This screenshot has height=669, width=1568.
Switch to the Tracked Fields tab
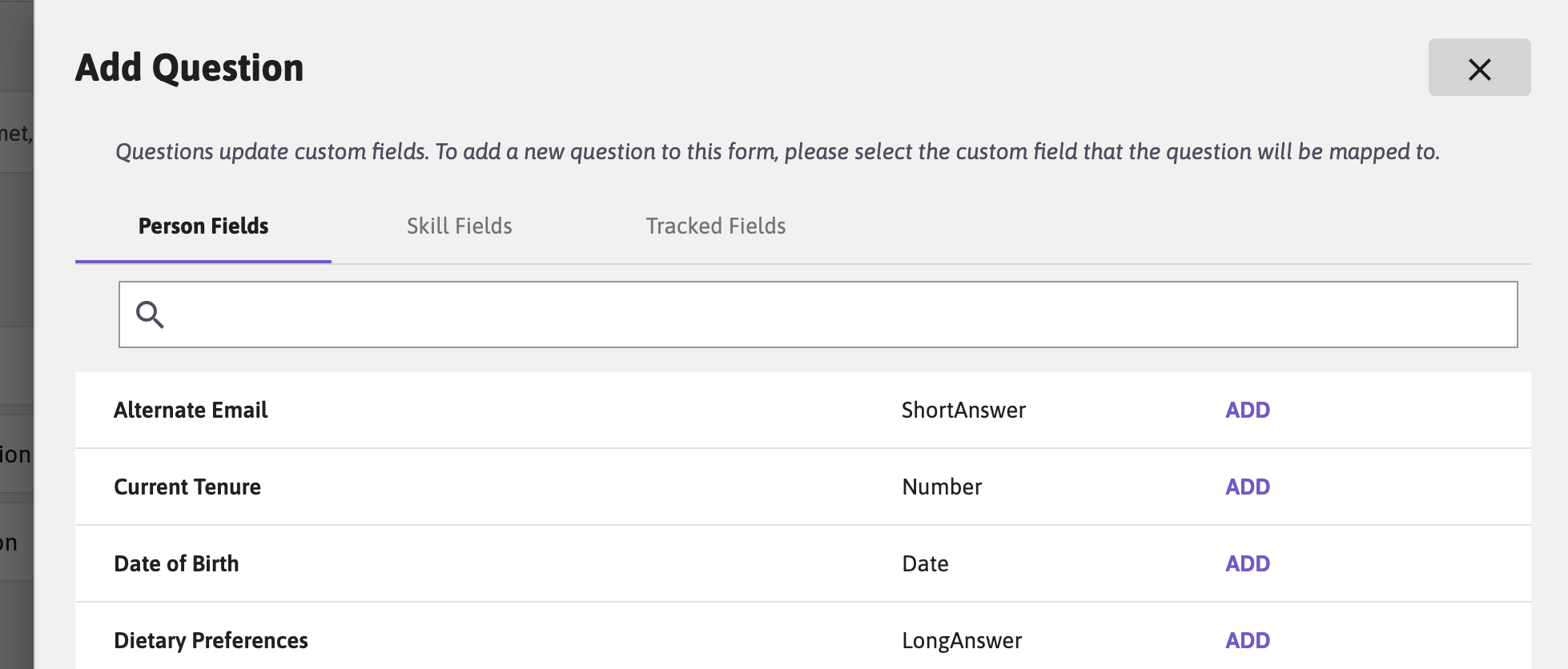click(715, 226)
